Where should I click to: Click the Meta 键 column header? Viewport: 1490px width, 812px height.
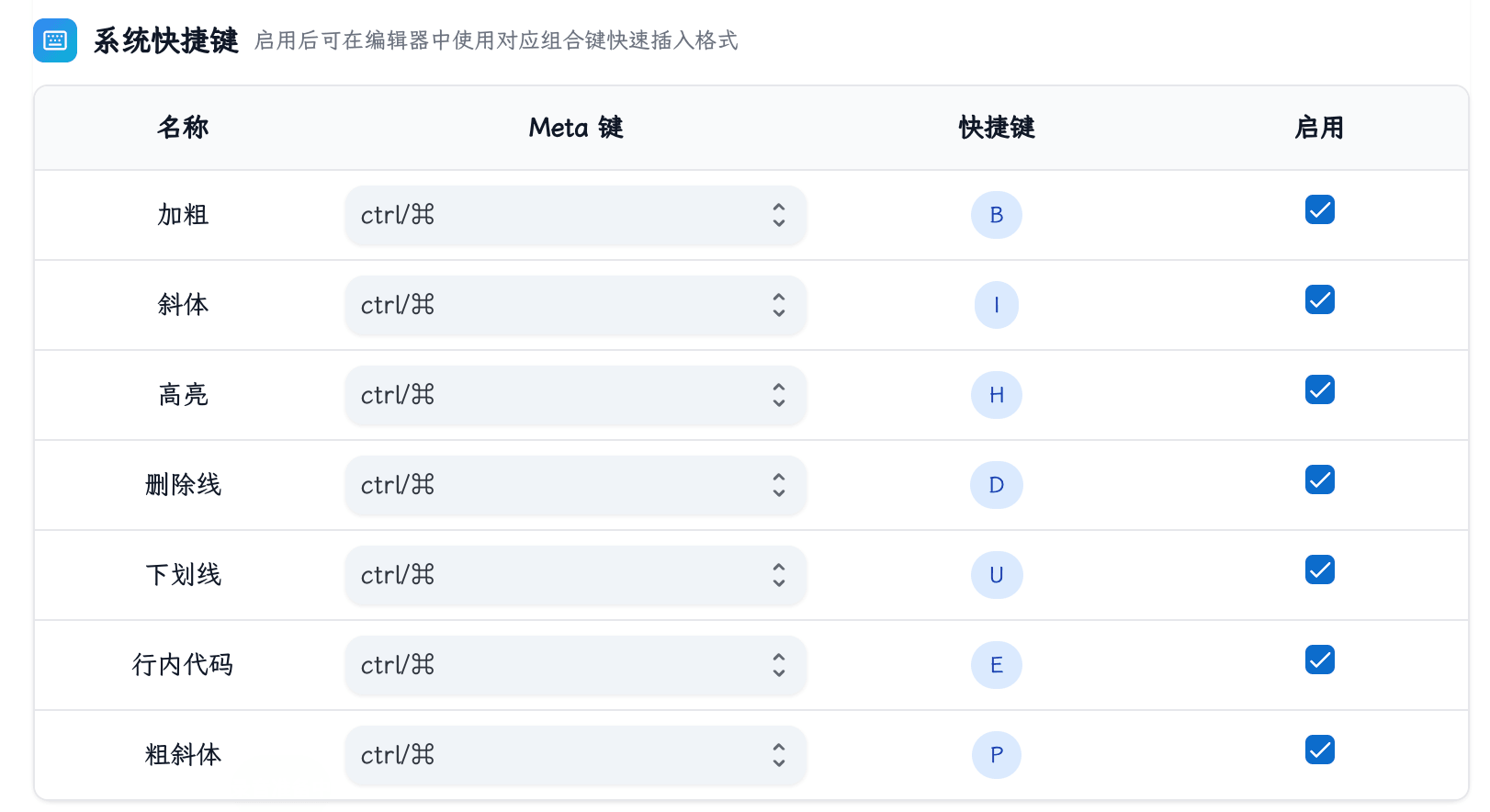[x=576, y=128]
